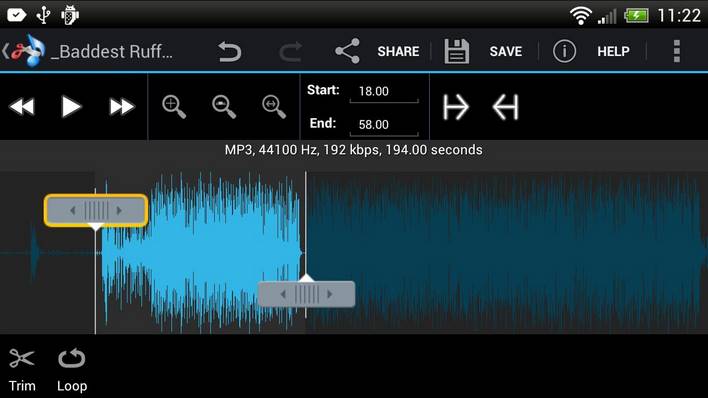Image resolution: width=708 pixels, height=398 pixels.
Task: Click the floppy disk save icon
Action: click(x=456, y=51)
